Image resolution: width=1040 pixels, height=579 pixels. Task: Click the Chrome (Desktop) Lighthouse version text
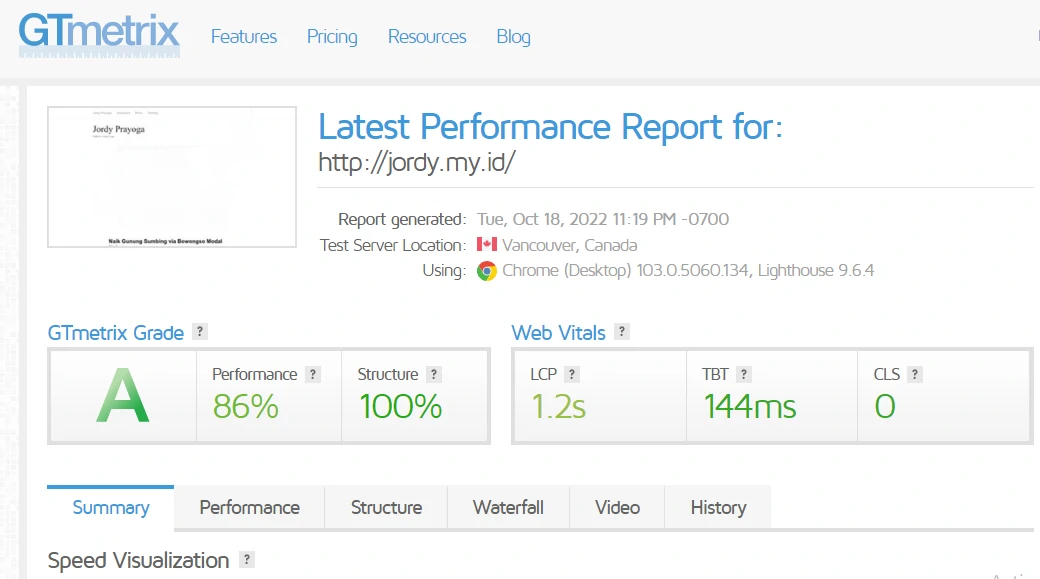click(688, 271)
